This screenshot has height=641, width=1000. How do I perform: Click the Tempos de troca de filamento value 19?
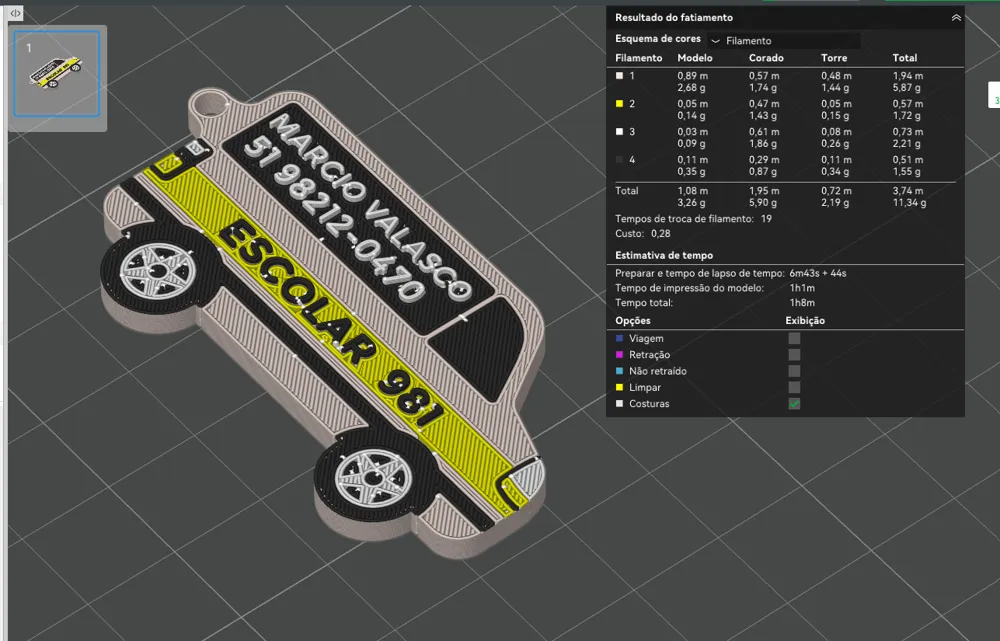(766, 219)
